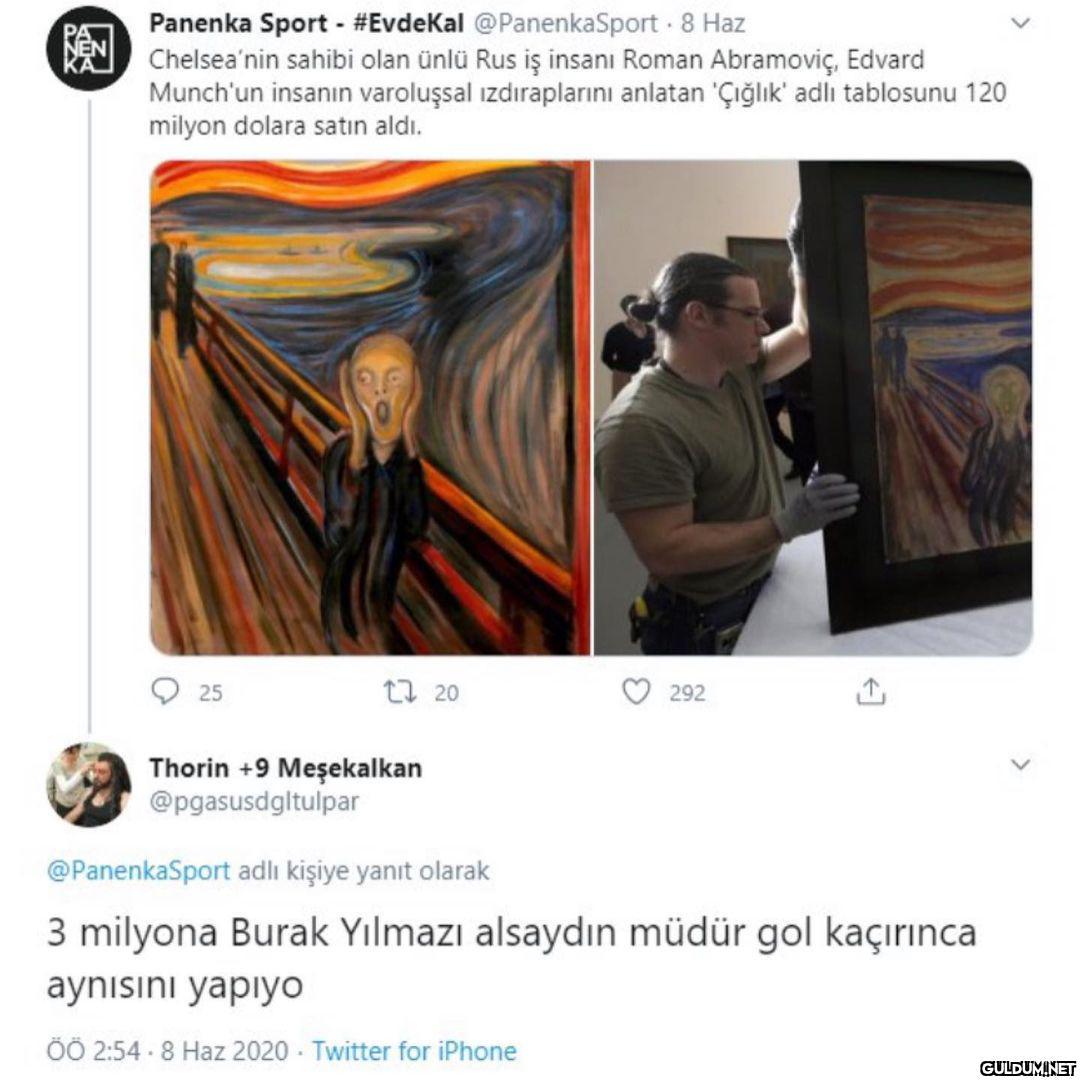Expand Thorin reply tweet options chevron

tap(1019, 765)
